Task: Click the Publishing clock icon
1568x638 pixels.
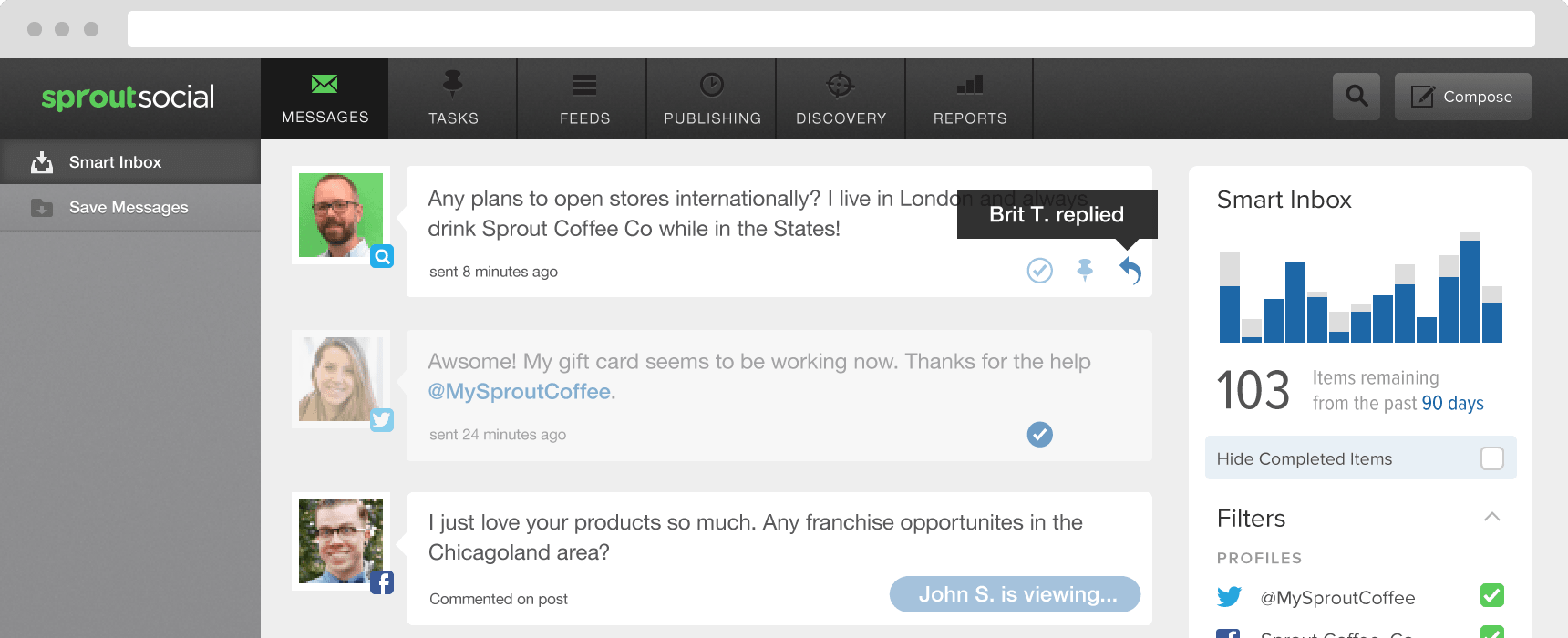Action: (712, 85)
